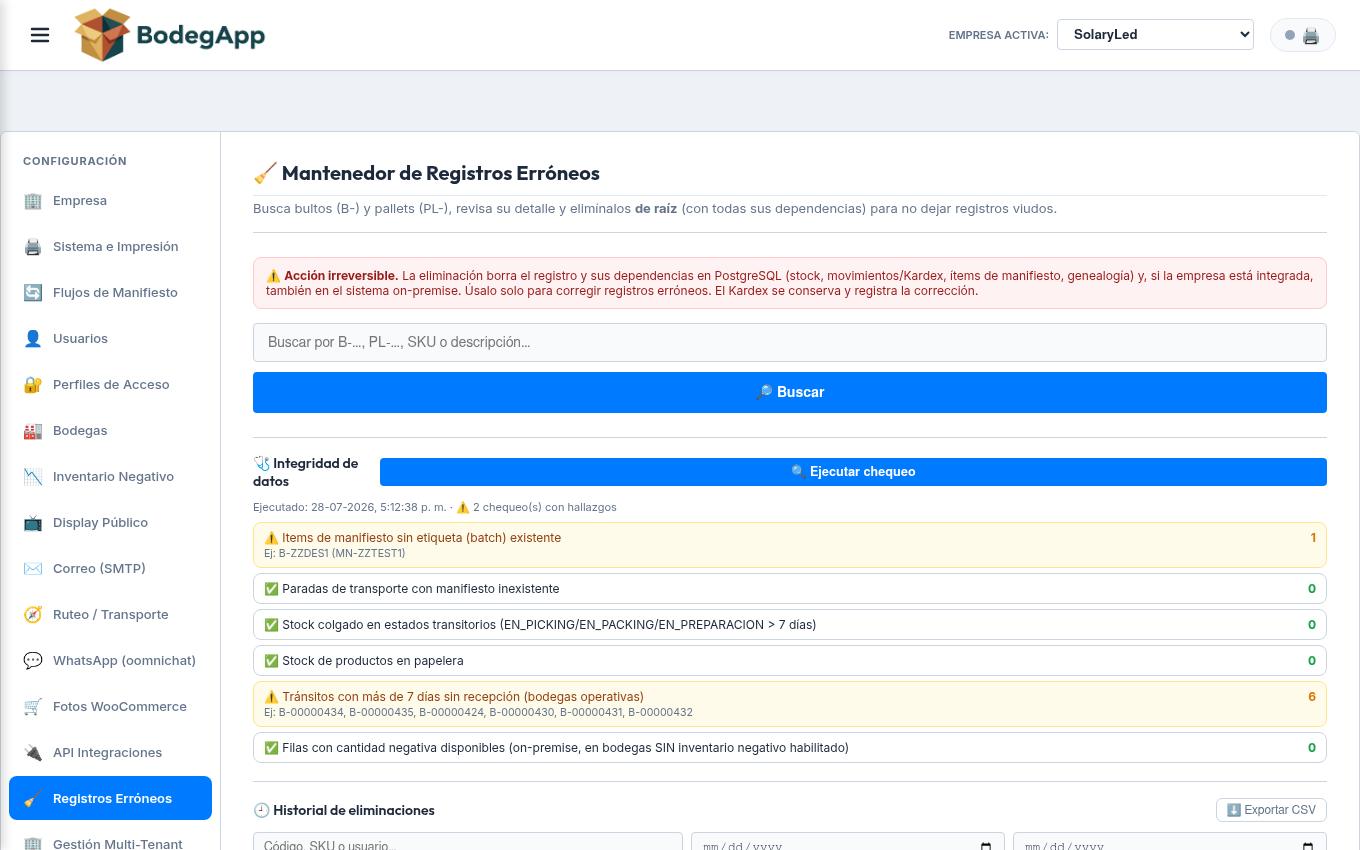1360x850 pixels.
Task: Select the Tránsitos con más de 7 días finding
Action: pyautogui.click(x=790, y=703)
